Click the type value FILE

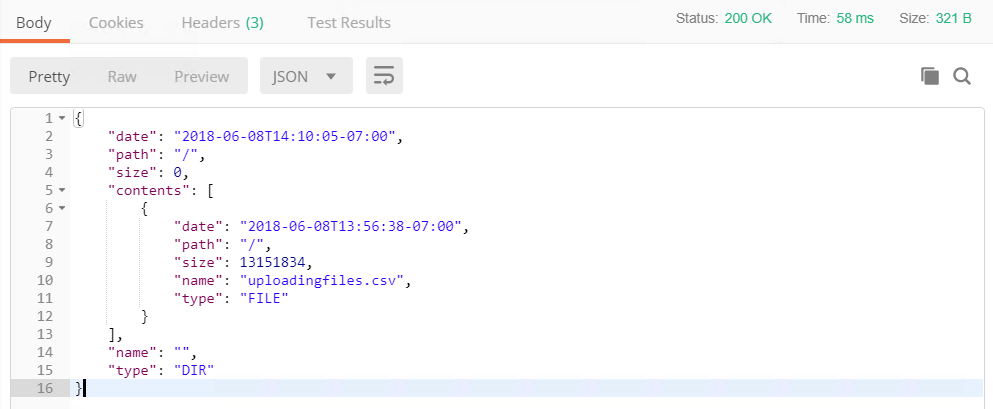(264, 298)
